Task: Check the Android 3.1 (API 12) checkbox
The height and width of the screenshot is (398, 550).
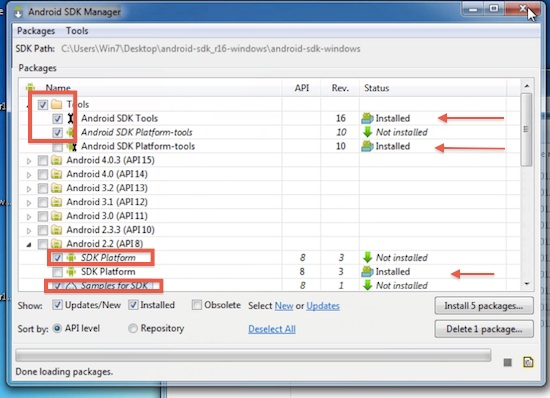Action: click(43, 202)
